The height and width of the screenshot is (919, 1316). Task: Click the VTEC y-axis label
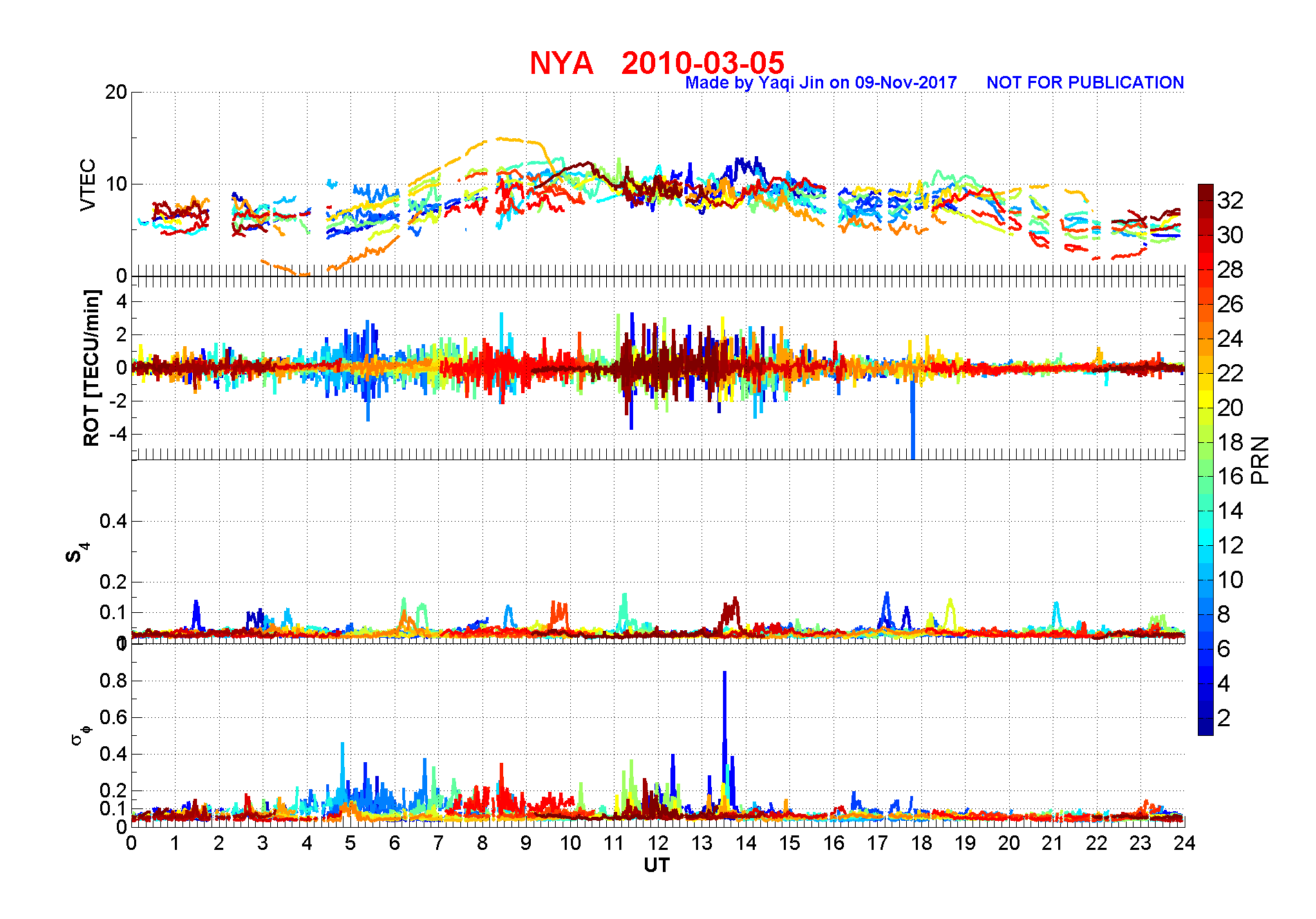click(x=88, y=184)
